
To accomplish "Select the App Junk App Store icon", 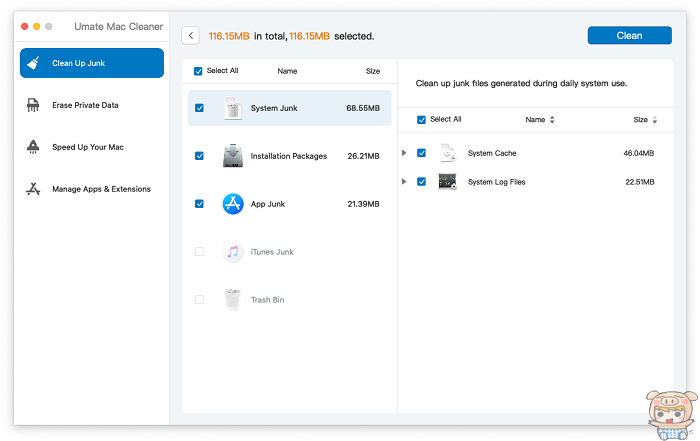I will coord(233,204).
